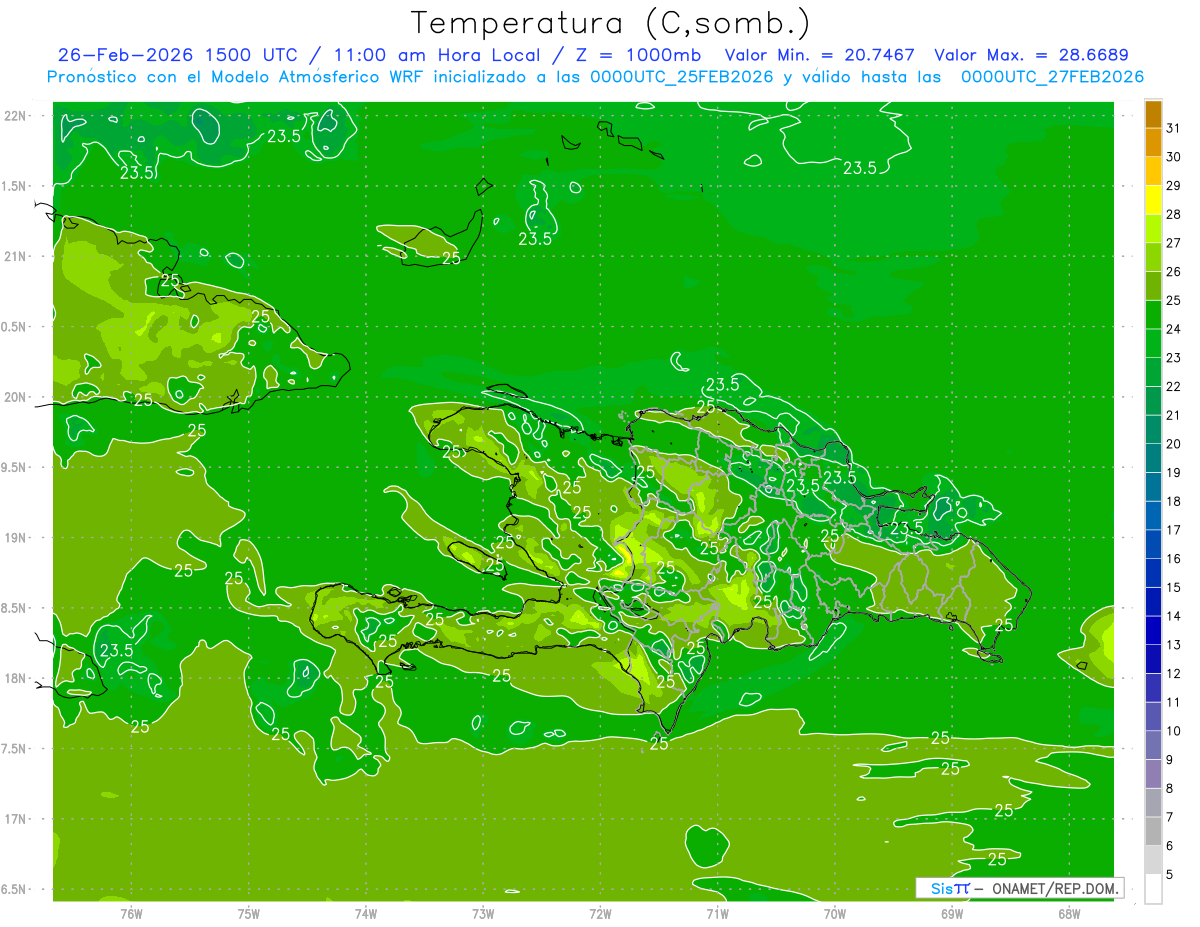Click "Valor Max. = 28.6689" text
1200x927 pixels.
1032,55
